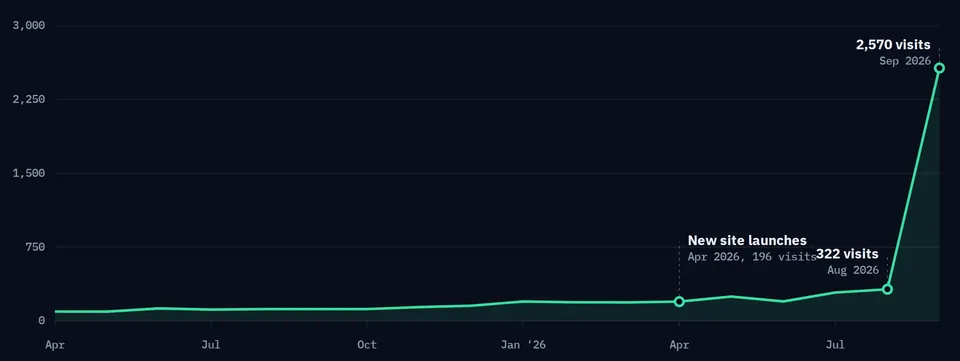Click the 'Oct' x-axis label

click(367, 345)
